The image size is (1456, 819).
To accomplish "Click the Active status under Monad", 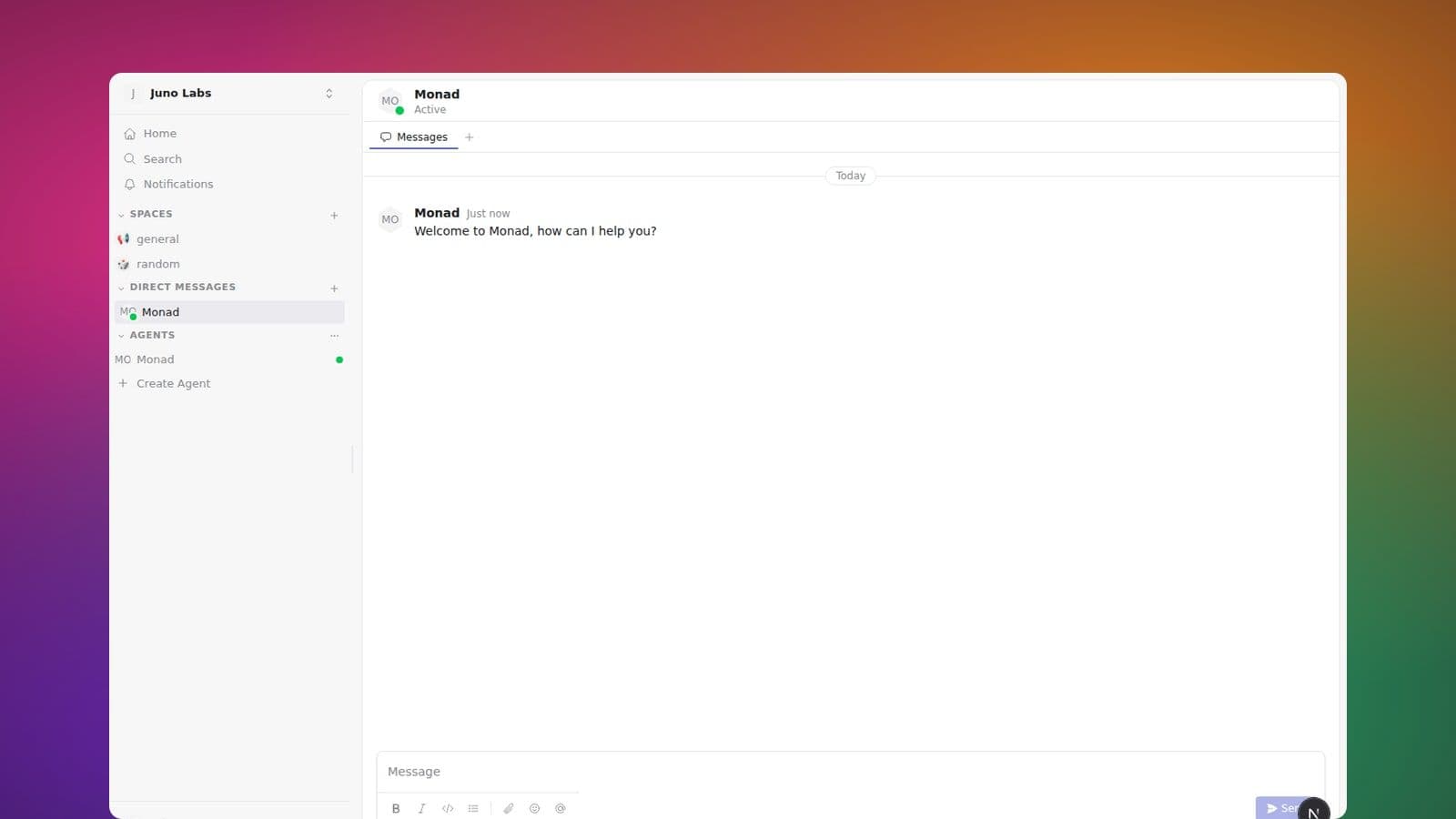I will click(430, 109).
